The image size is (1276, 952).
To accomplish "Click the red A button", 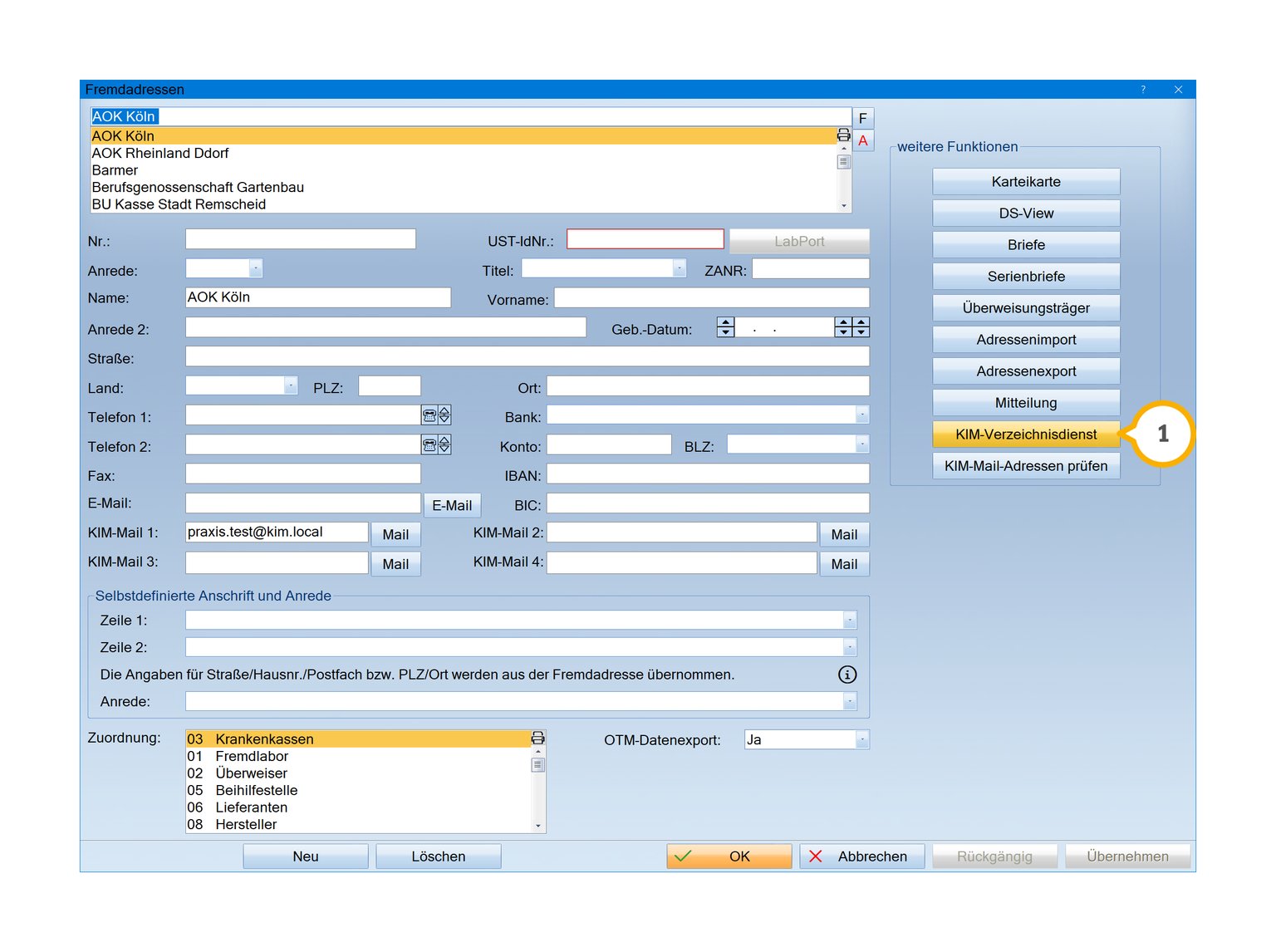I will click(x=863, y=140).
